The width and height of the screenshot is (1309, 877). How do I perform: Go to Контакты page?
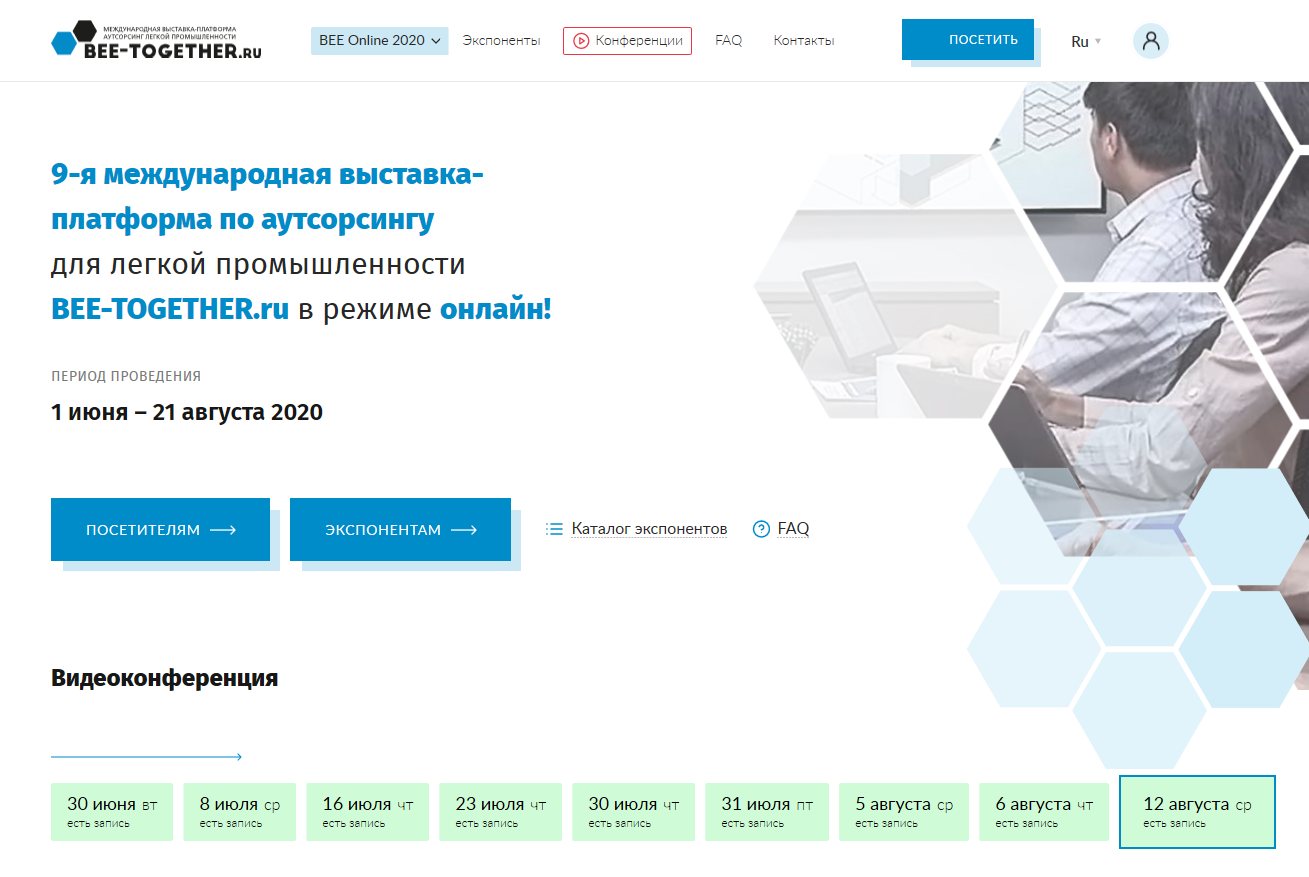[803, 41]
